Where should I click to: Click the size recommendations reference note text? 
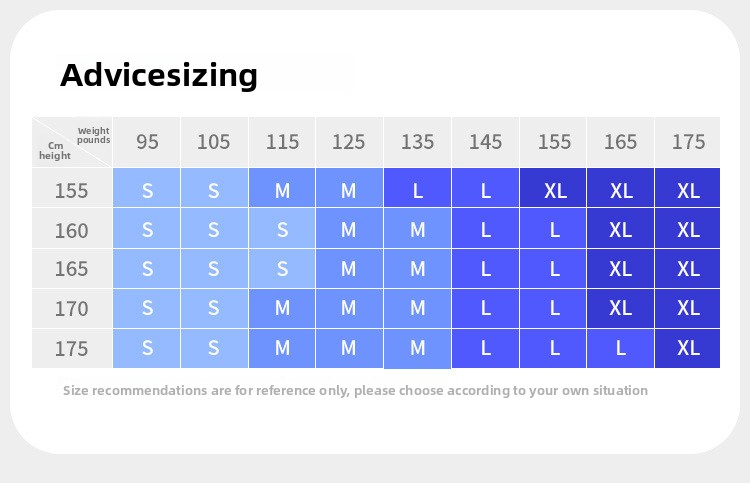tap(355, 390)
